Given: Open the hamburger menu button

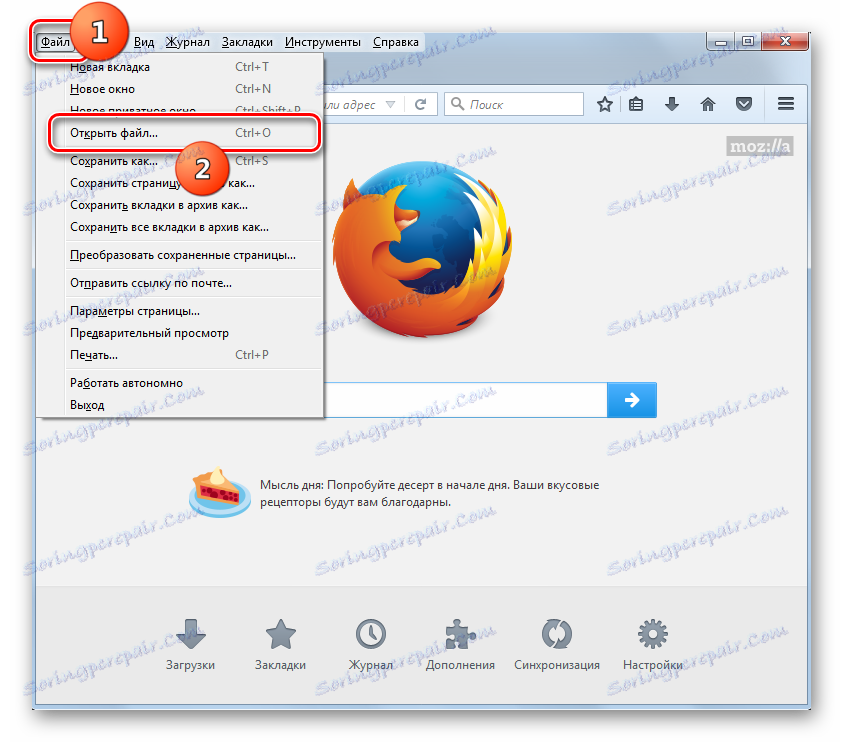Looking at the screenshot, I should (x=785, y=104).
